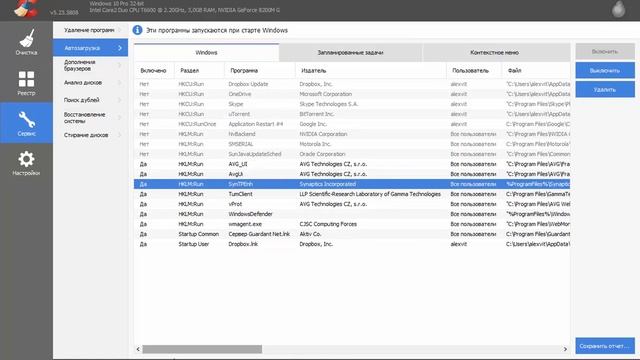Image resolution: width=640 pixels, height=360 pixels.
Task: Click Motorola Inc. publisher cell
Action: (x=315, y=144)
